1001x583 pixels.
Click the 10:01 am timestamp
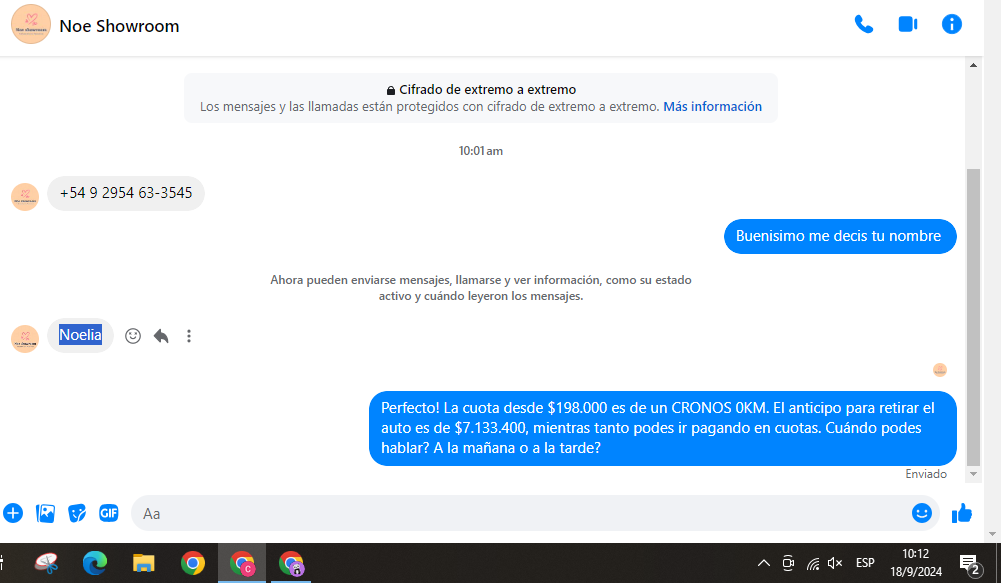[481, 151]
